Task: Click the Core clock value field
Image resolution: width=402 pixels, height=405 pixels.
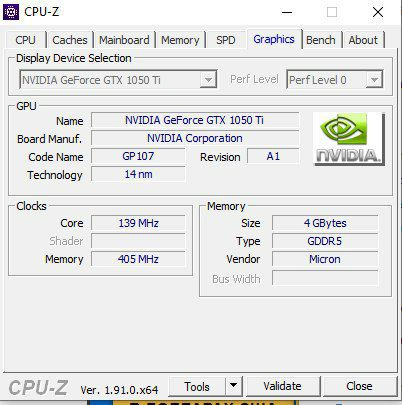Action: point(138,223)
